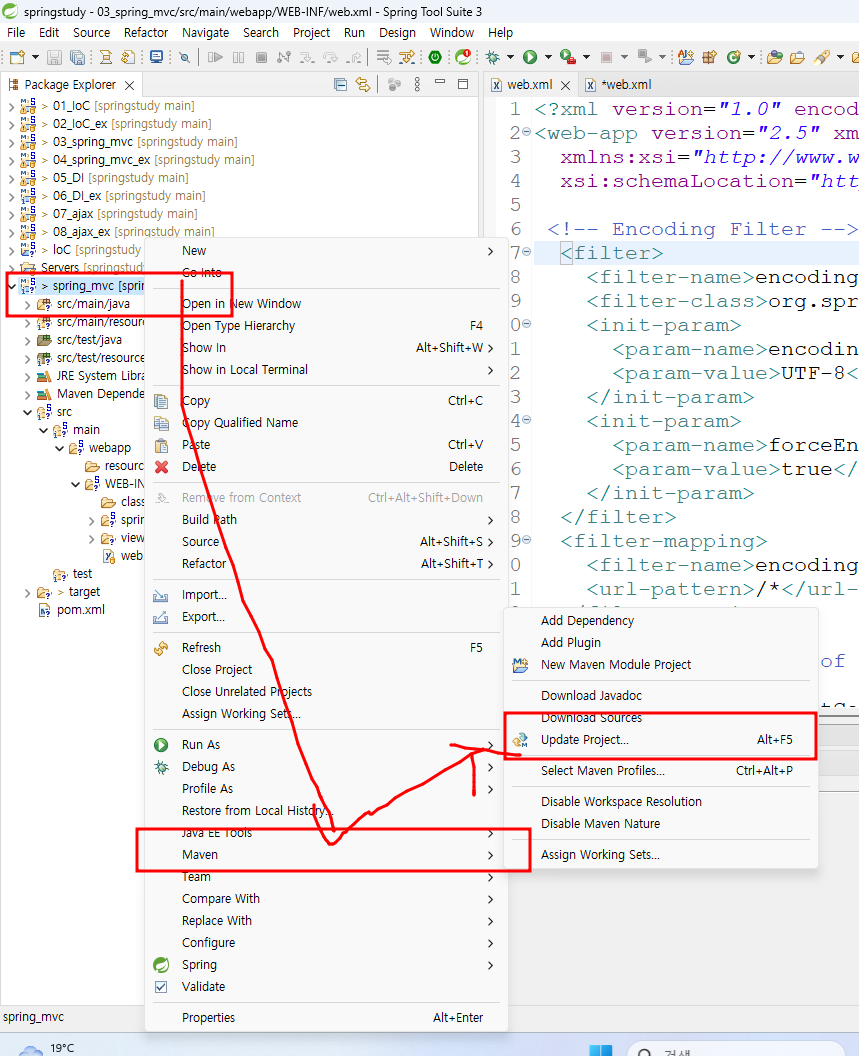Maximize the Package Explorer panel
Screen dimensions: 859x1056
tap(463, 84)
